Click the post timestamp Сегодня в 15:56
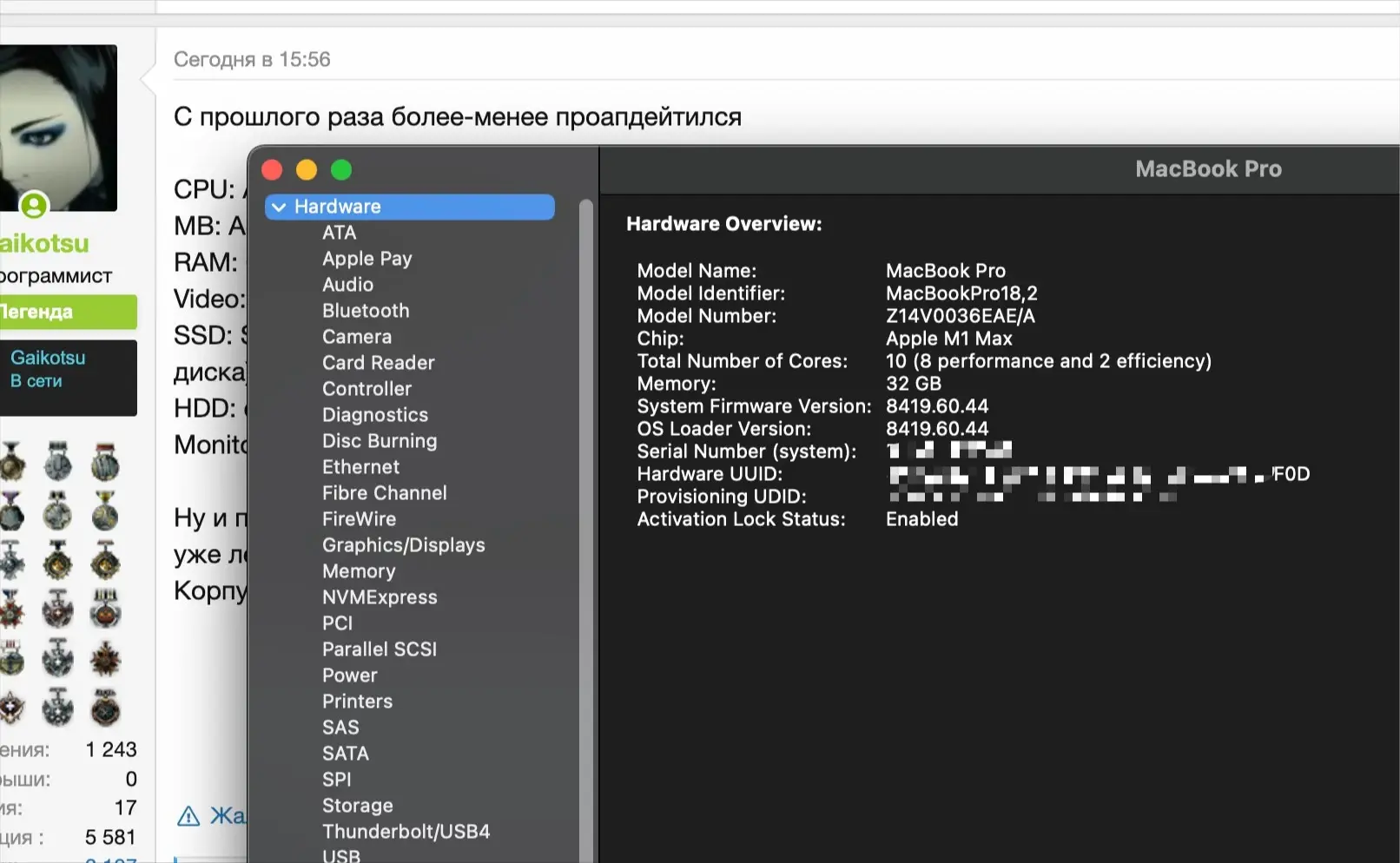This screenshot has height=863, width=1400. pyautogui.click(x=252, y=59)
